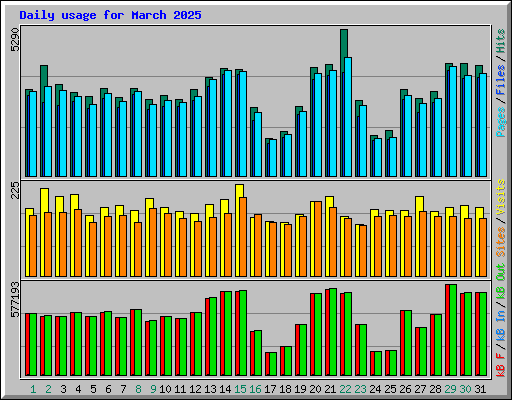Click the 'kB F' legend label

pyautogui.click(x=501, y=365)
